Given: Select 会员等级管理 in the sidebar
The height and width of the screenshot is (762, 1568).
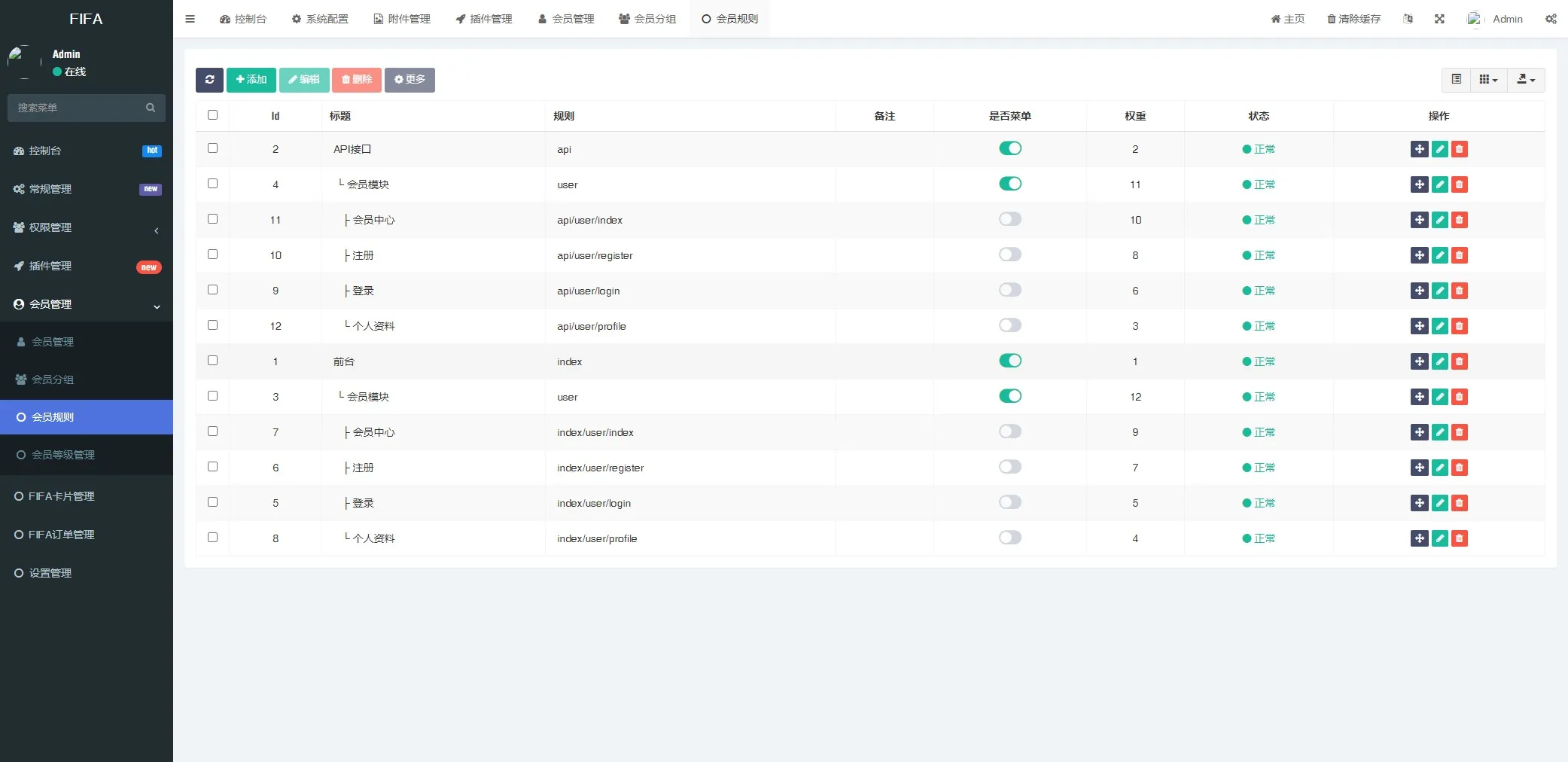Looking at the screenshot, I should click(87, 455).
